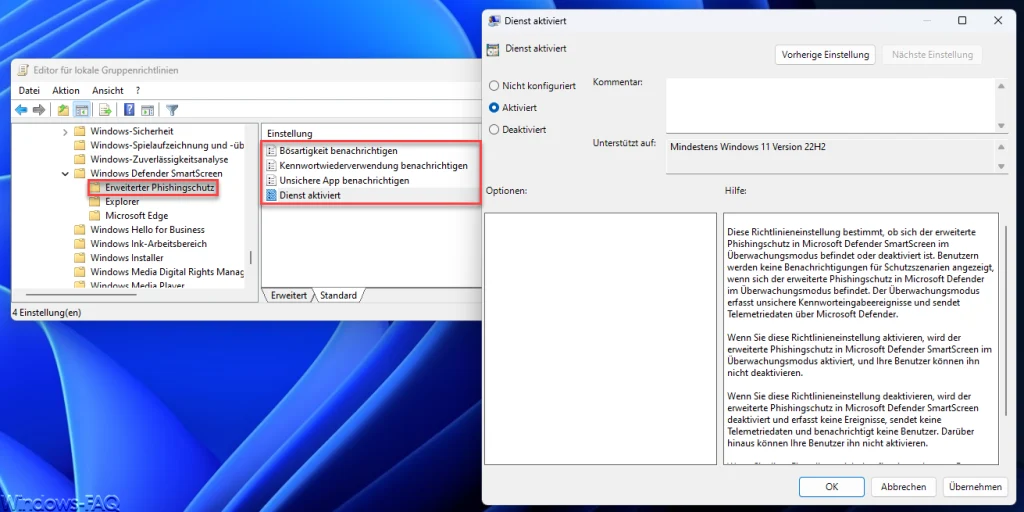
Task: Select Windows Ink-Arbeitsbereich tree item
Action: pyautogui.click(x=148, y=244)
